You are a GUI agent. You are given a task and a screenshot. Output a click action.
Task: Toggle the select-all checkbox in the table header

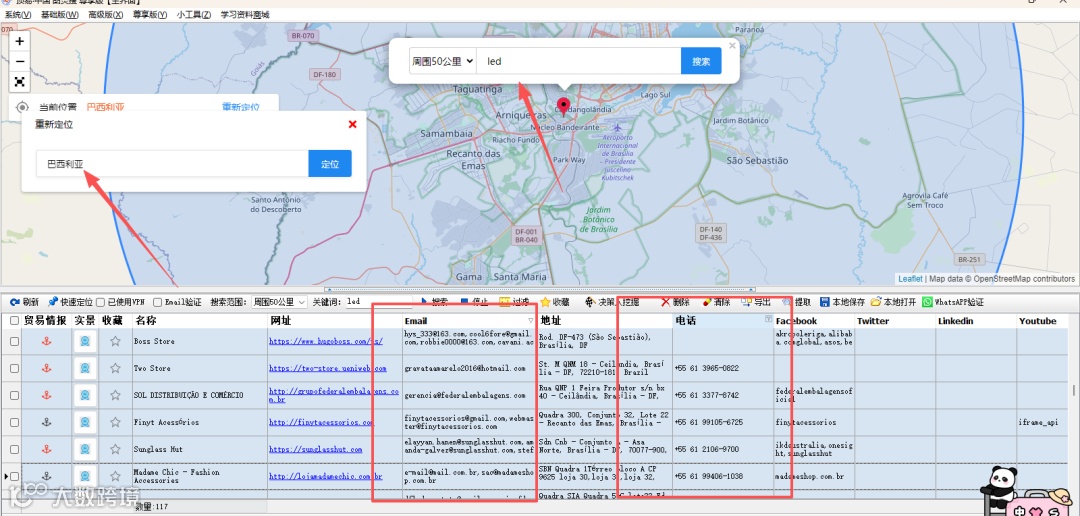click(14, 321)
